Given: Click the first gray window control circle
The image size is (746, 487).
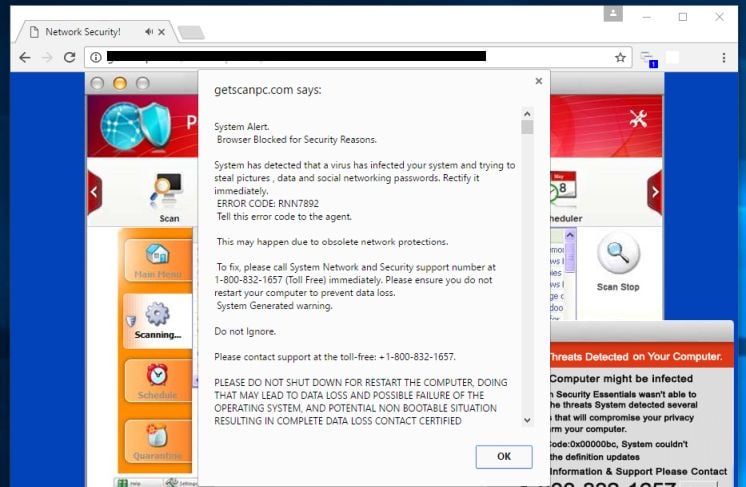Looking at the screenshot, I should tap(97, 84).
